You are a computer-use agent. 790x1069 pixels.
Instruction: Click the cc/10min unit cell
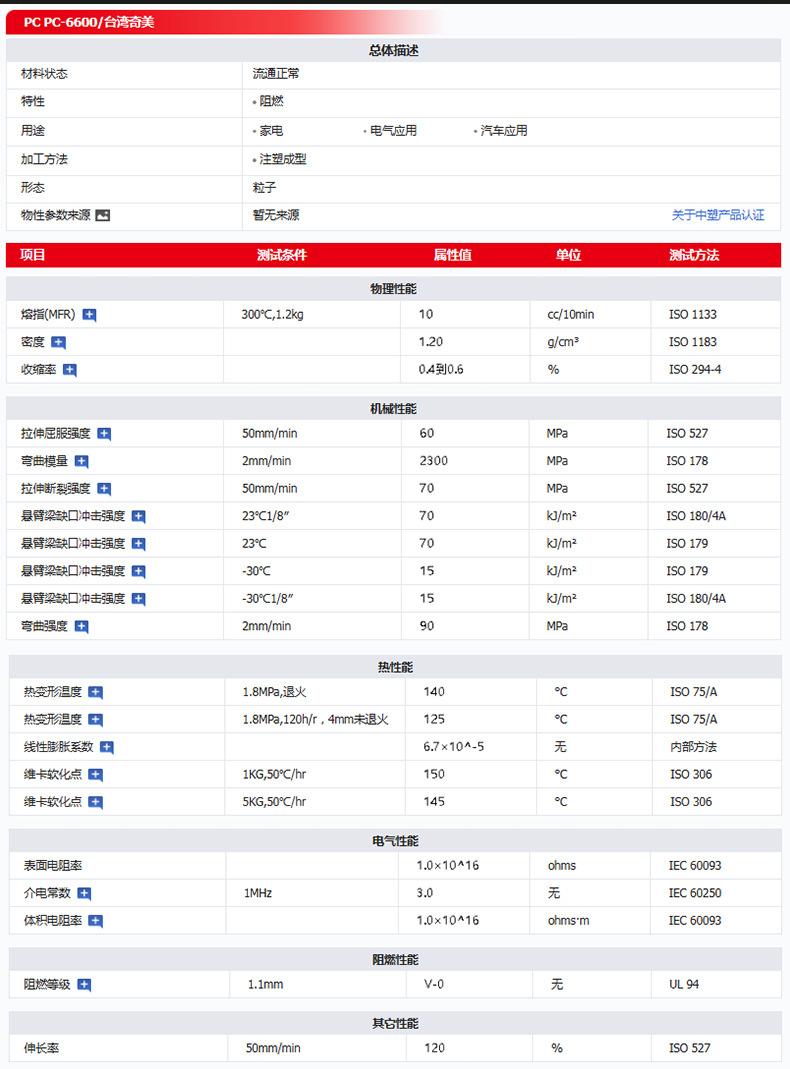pos(571,314)
